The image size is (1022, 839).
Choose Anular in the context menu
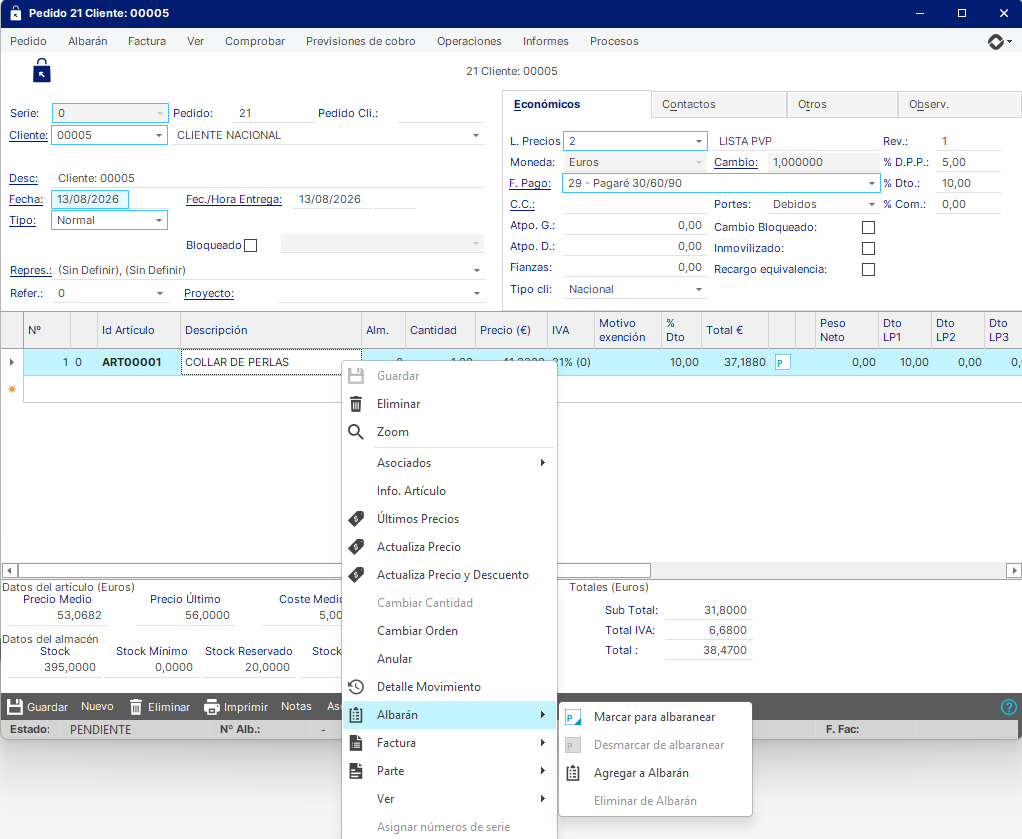(x=450, y=659)
